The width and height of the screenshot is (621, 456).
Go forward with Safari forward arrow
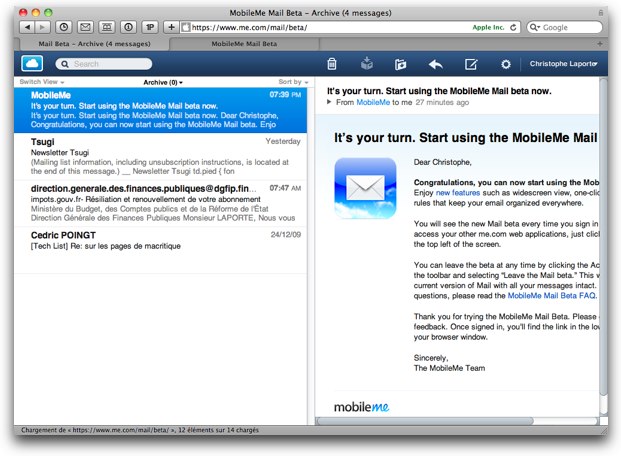point(42,27)
